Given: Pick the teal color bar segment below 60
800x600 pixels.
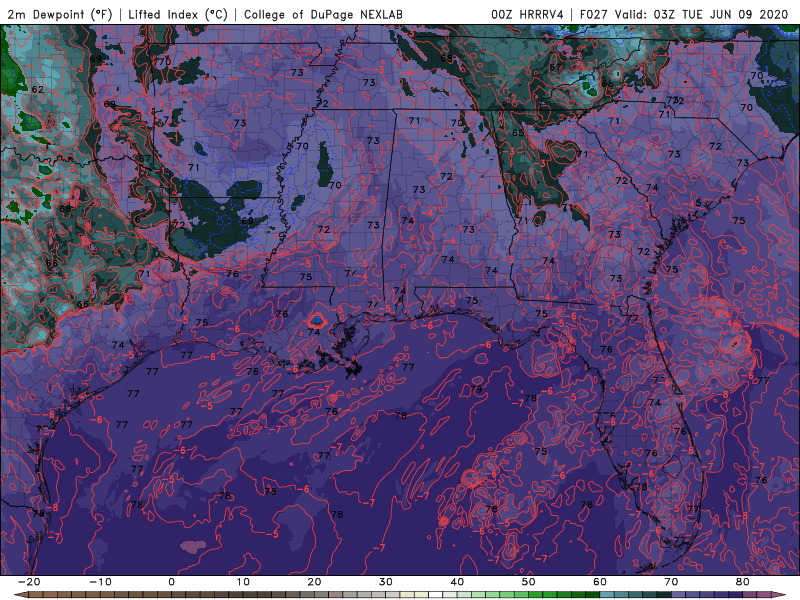Looking at the screenshot, I should pyautogui.click(x=607, y=595).
